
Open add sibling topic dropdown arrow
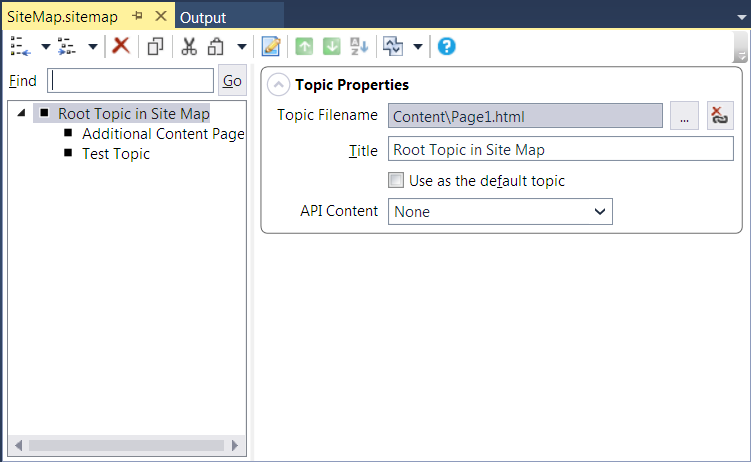(46, 47)
